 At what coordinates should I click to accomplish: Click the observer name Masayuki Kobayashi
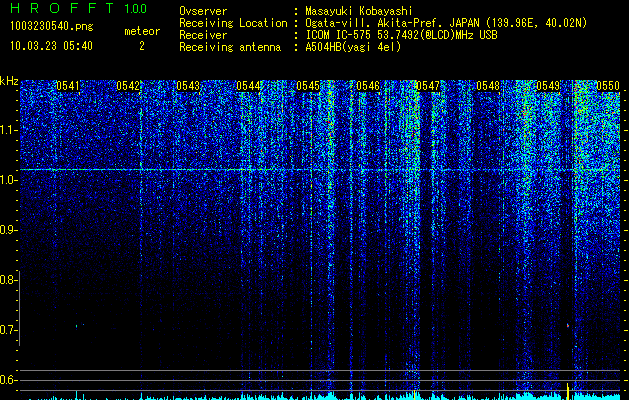click(x=359, y=11)
